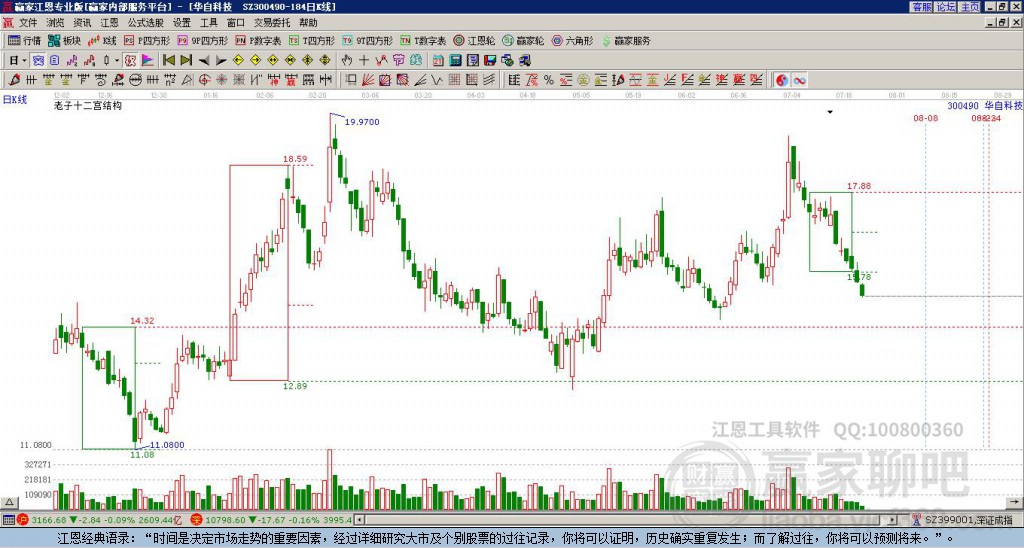Toggle the yin-yang icon

point(782,80)
